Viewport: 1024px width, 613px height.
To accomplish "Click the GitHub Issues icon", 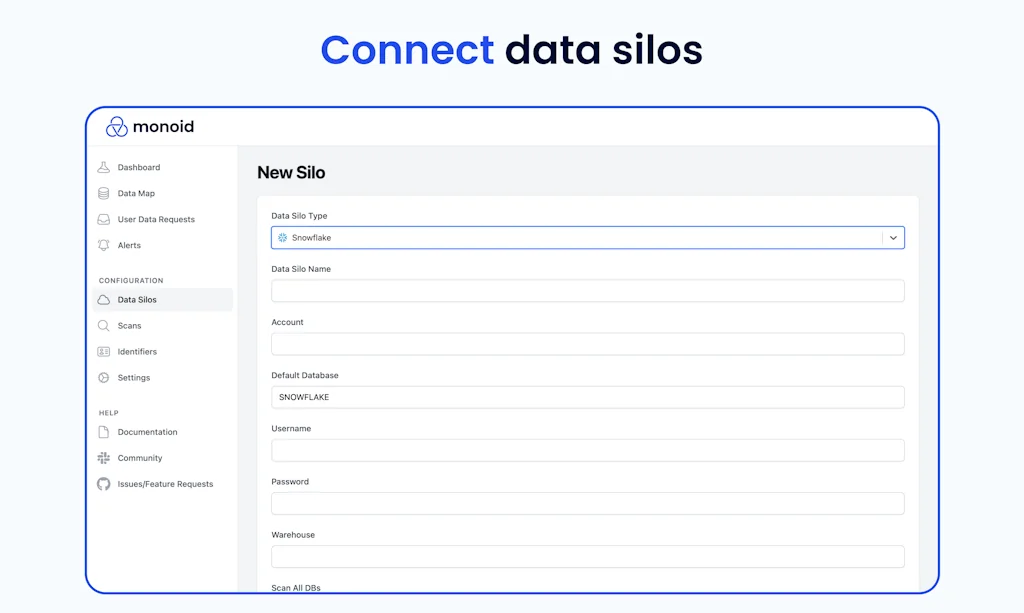I will click(103, 484).
